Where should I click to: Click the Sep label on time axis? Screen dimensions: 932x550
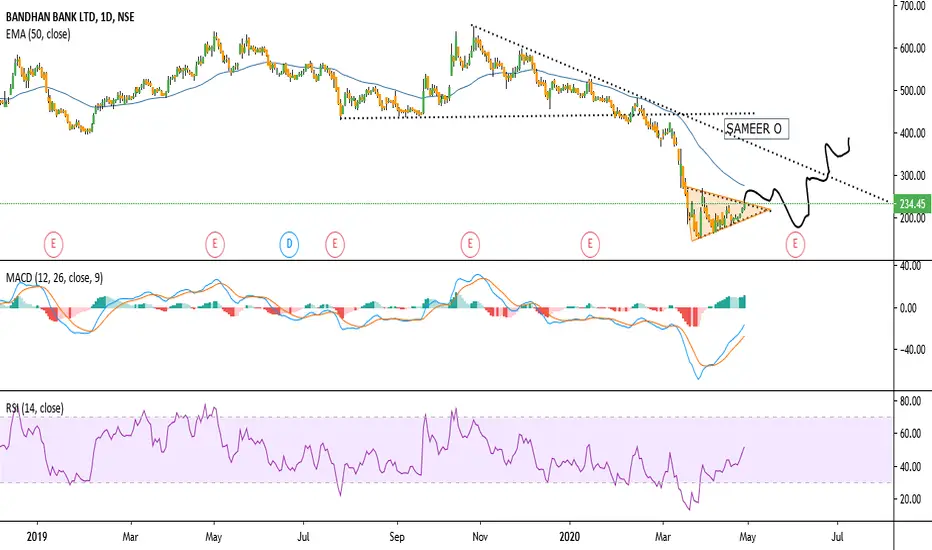pos(397,537)
